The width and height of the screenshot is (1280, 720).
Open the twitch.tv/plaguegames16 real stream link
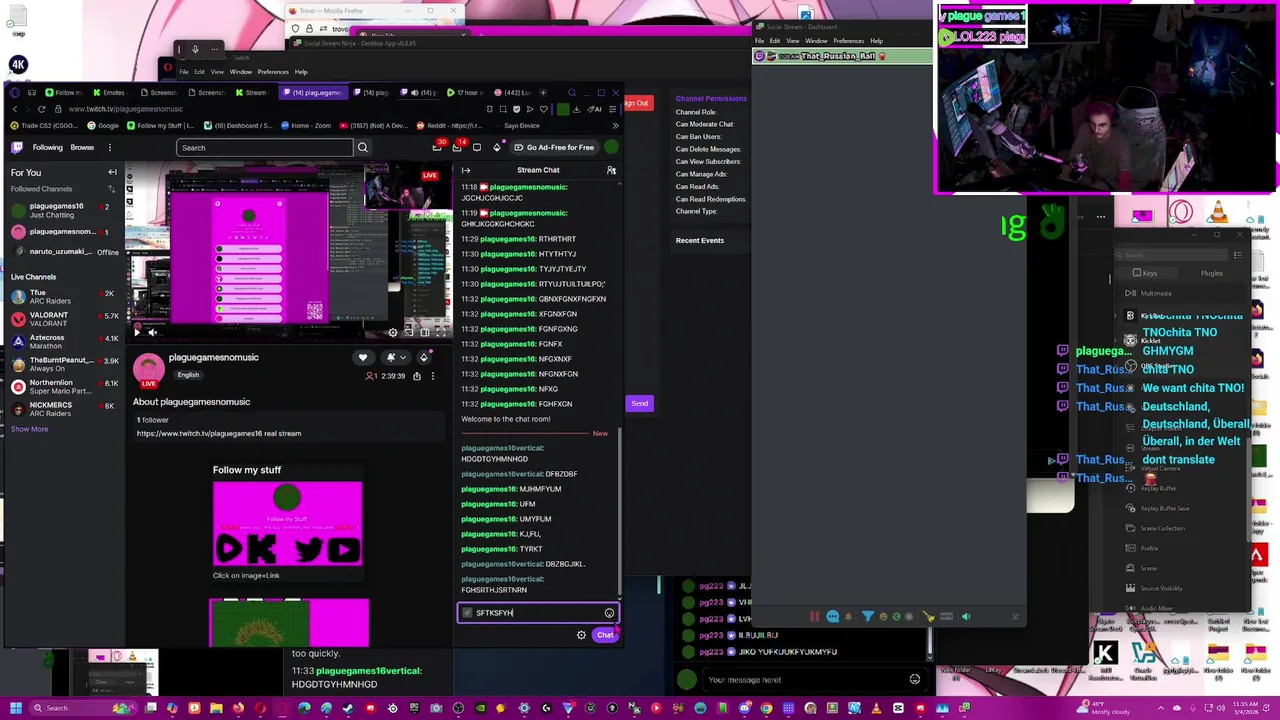pos(219,433)
